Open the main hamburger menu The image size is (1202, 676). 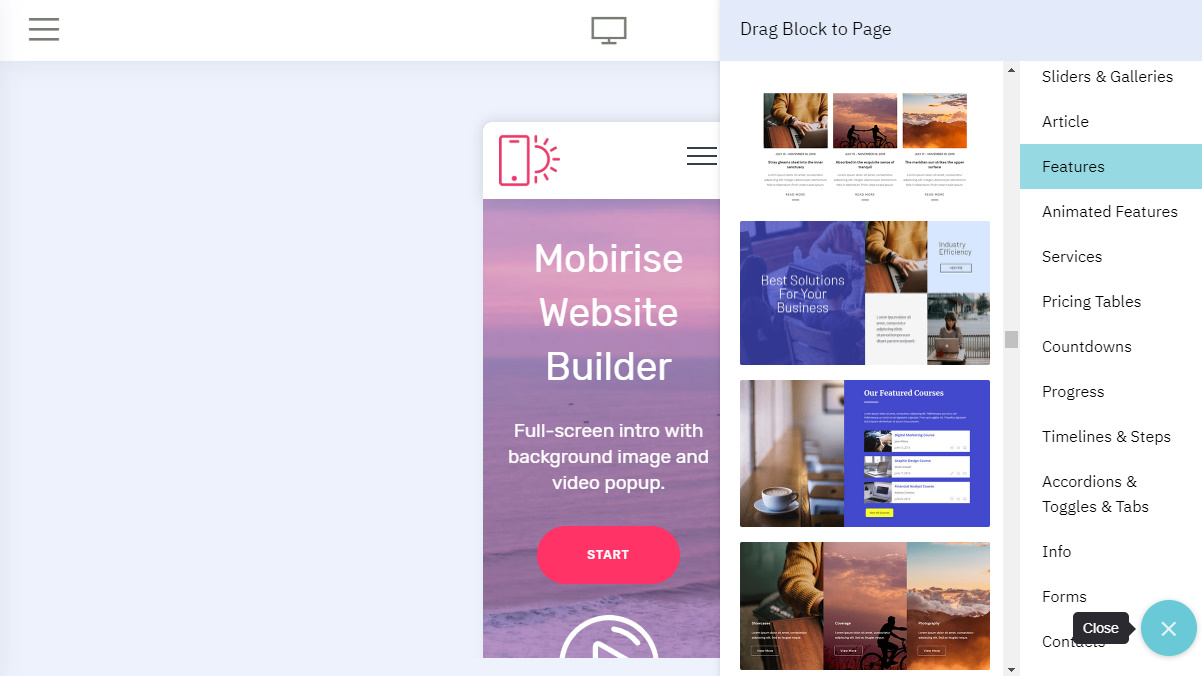tap(44, 29)
